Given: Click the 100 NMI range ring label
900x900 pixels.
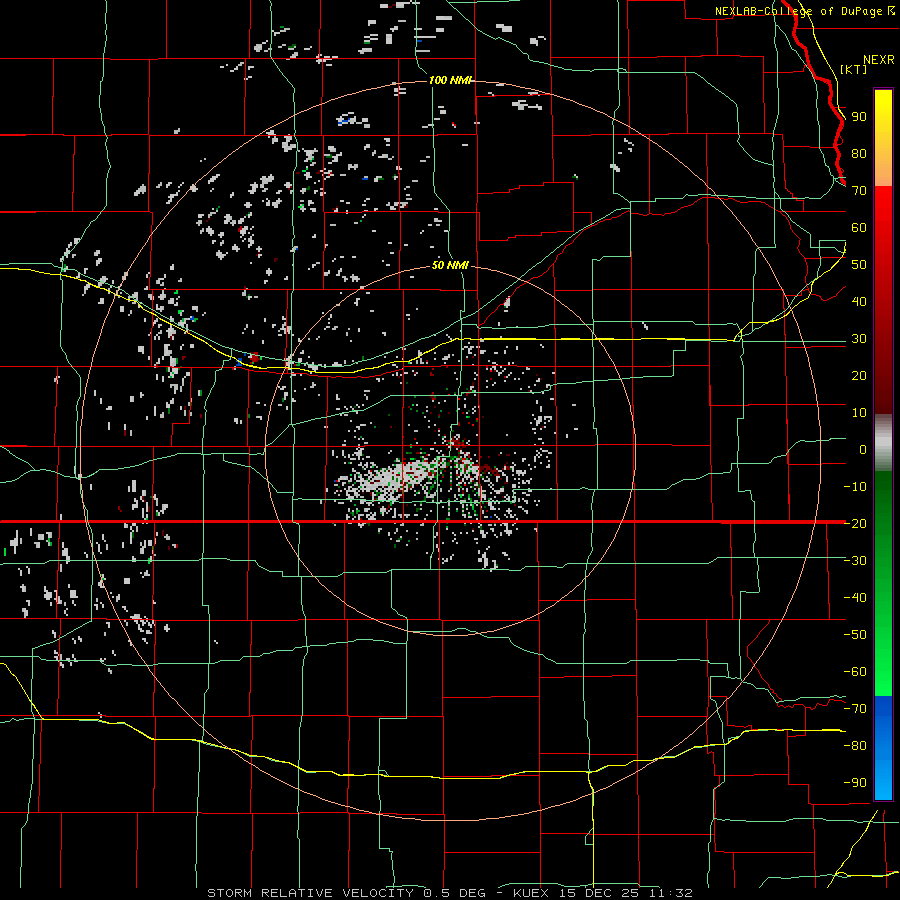Looking at the screenshot, I should tap(450, 80).
